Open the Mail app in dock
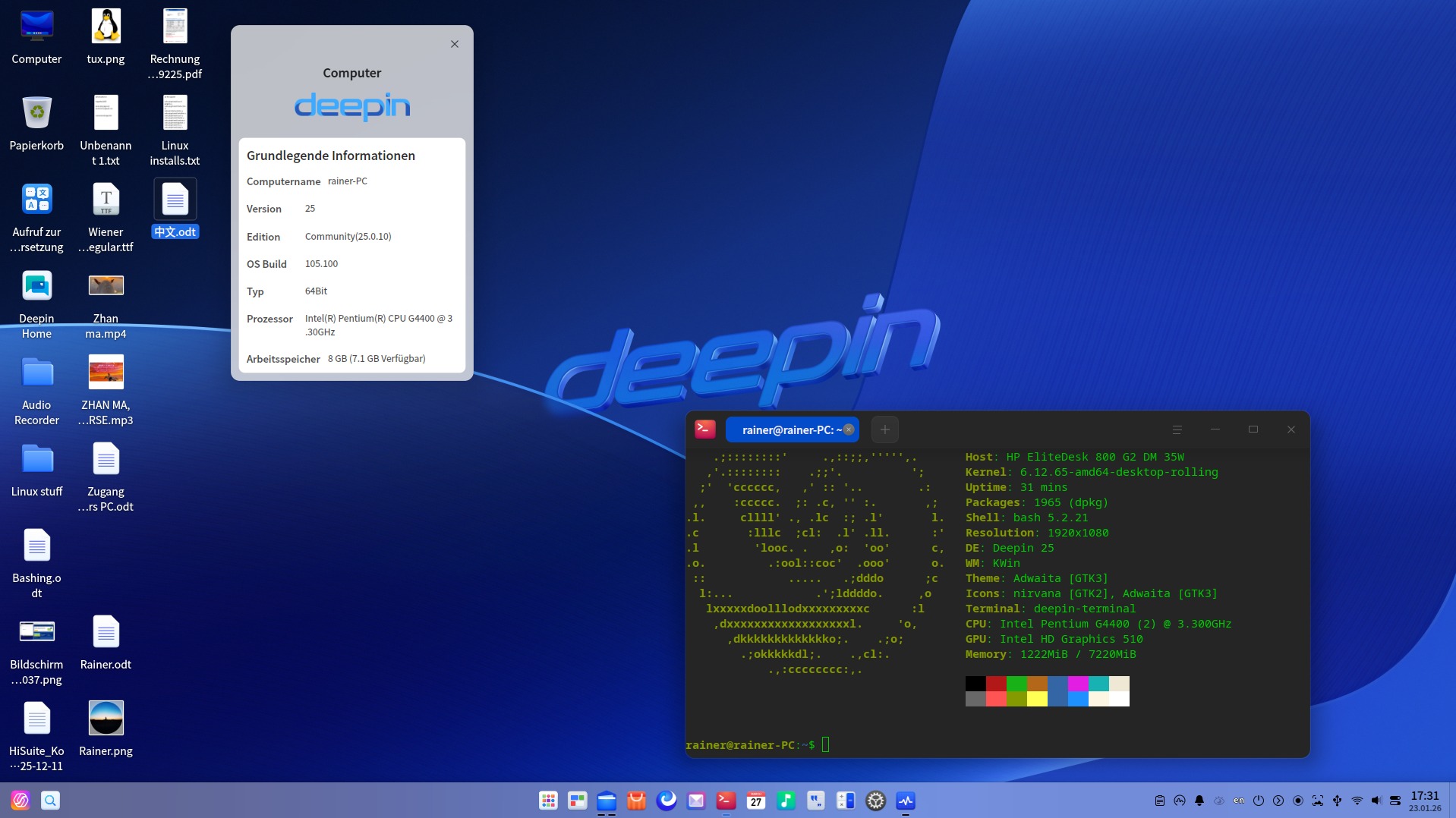 tap(696, 801)
